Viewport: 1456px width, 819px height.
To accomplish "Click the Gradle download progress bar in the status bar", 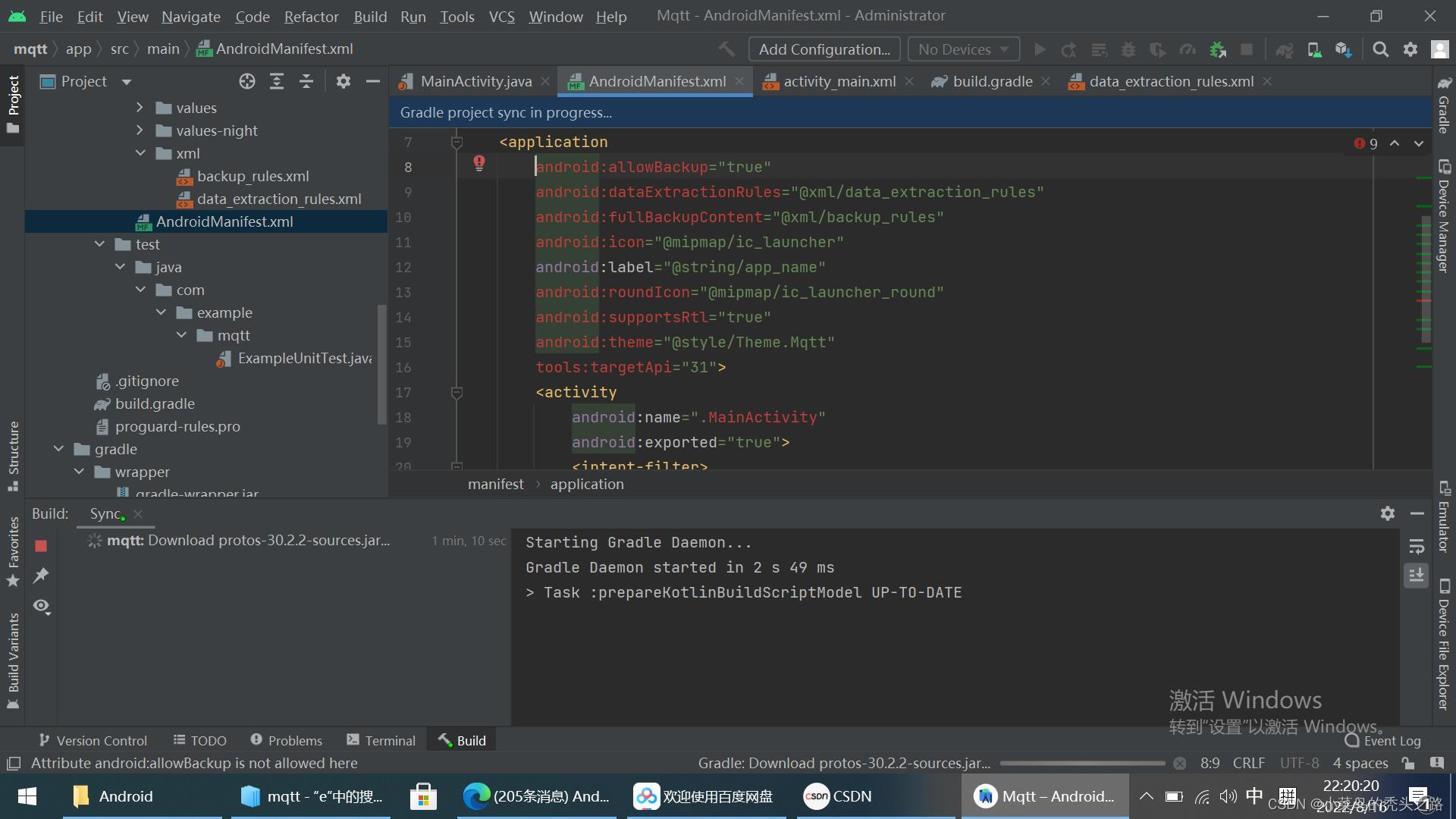I will tap(1082, 763).
